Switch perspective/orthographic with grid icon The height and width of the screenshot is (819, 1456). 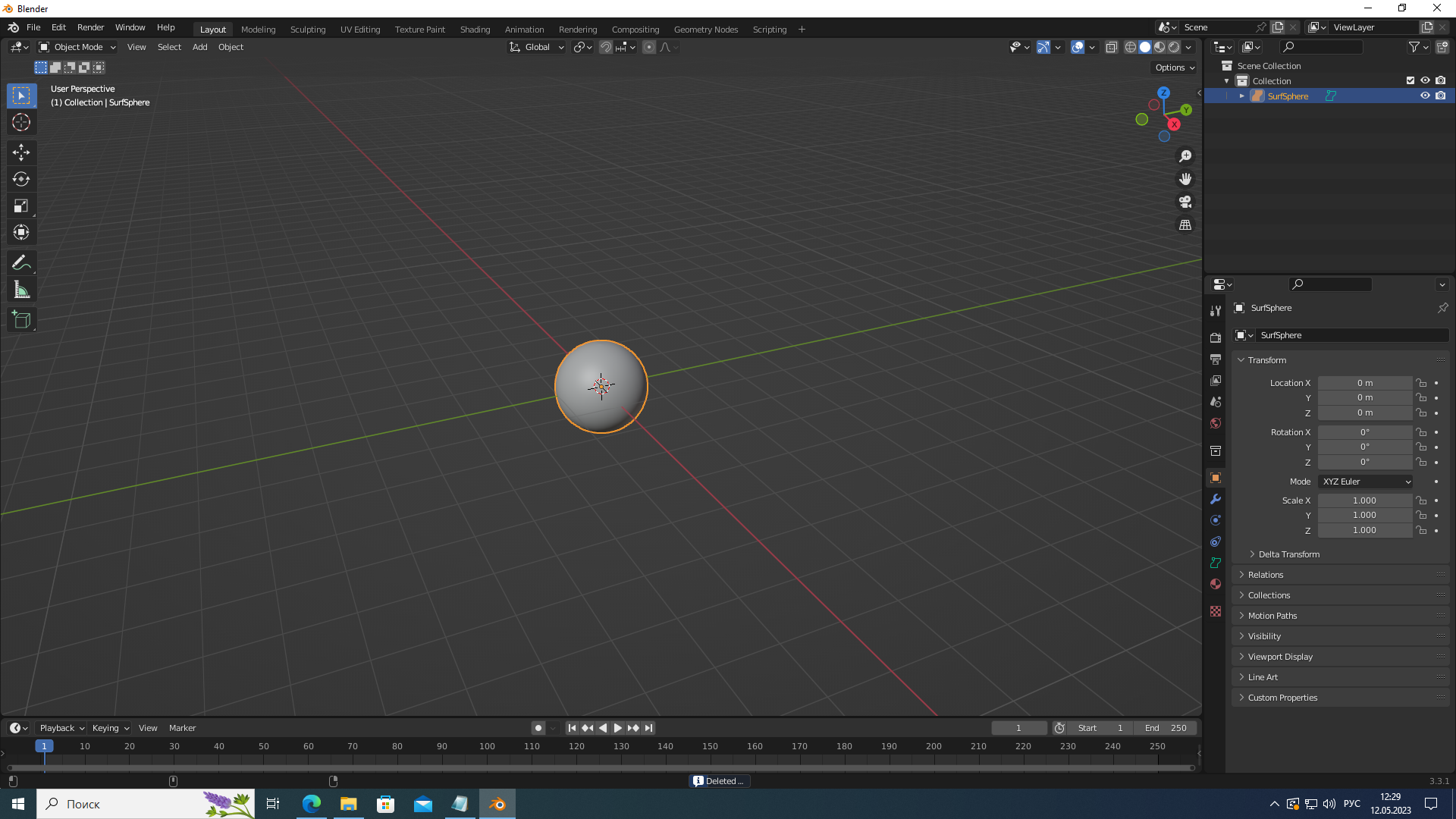click(1185, 224)
